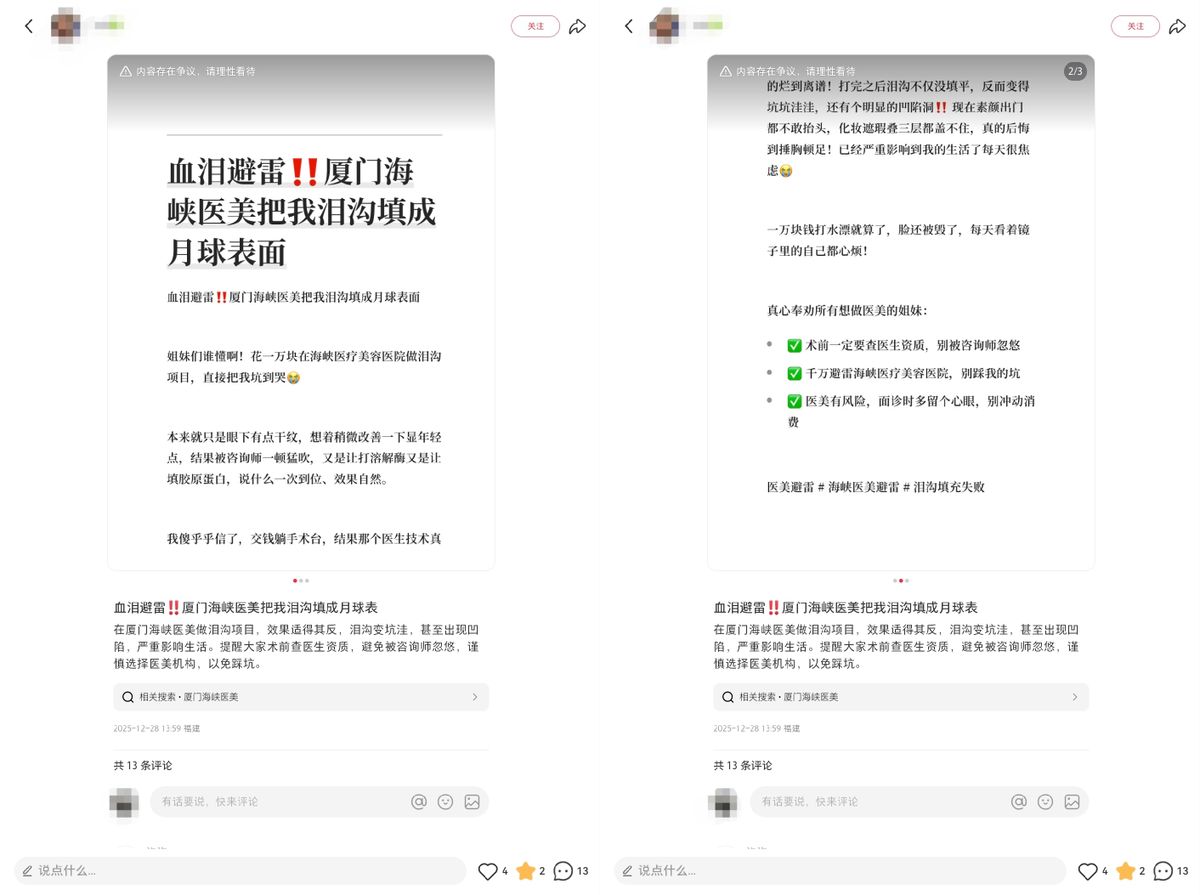Click the emoji icon next to the comment field

point(446,801)
